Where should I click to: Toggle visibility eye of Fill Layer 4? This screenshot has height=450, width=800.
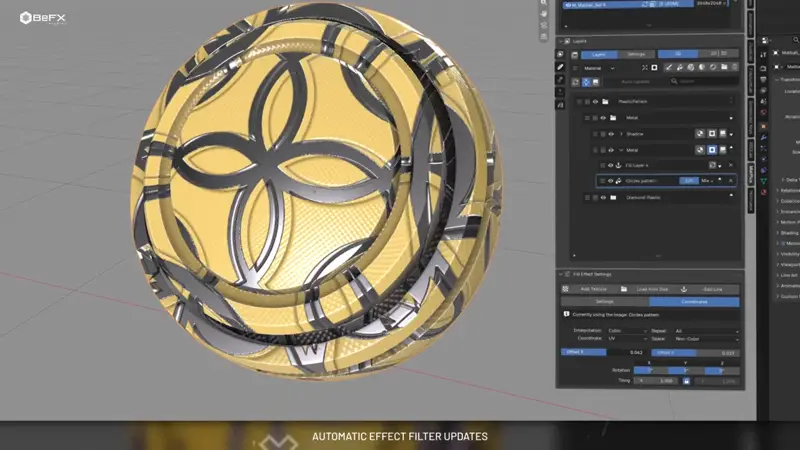pos(610,165)
